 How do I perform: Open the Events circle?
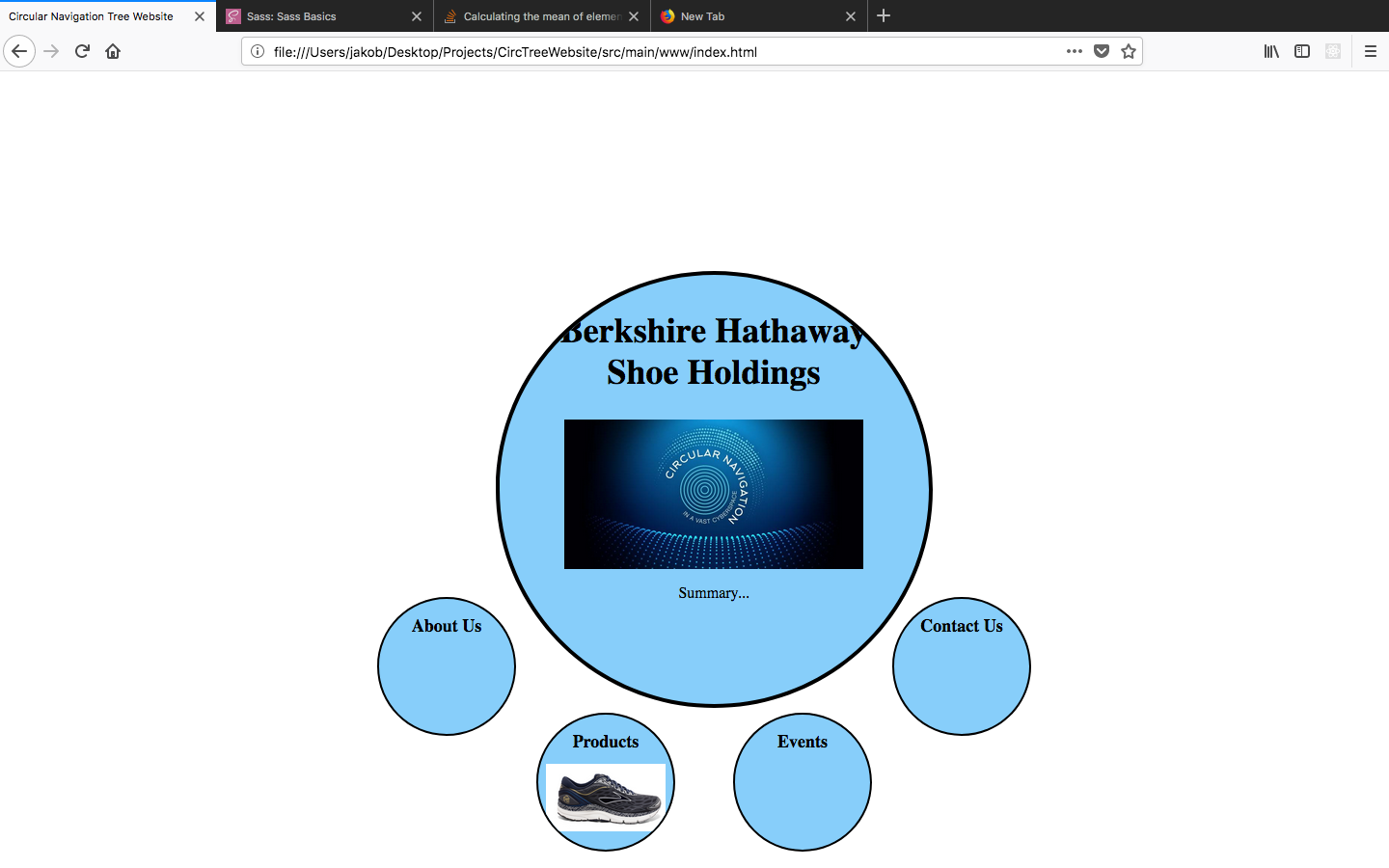tap(803, 782)
